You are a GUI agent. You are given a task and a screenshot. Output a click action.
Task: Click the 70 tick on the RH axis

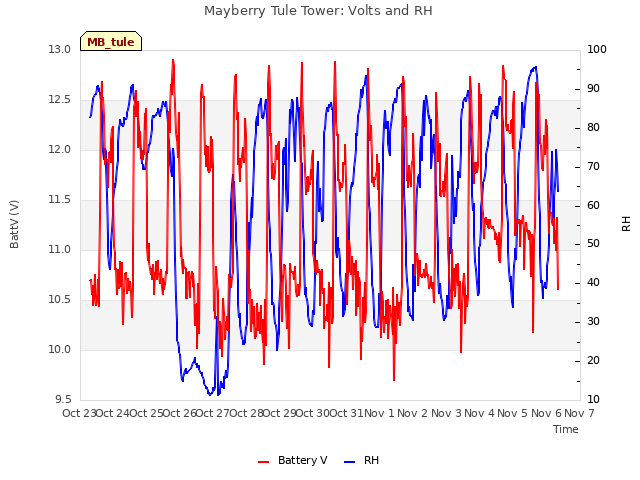[x=593, y=167]
